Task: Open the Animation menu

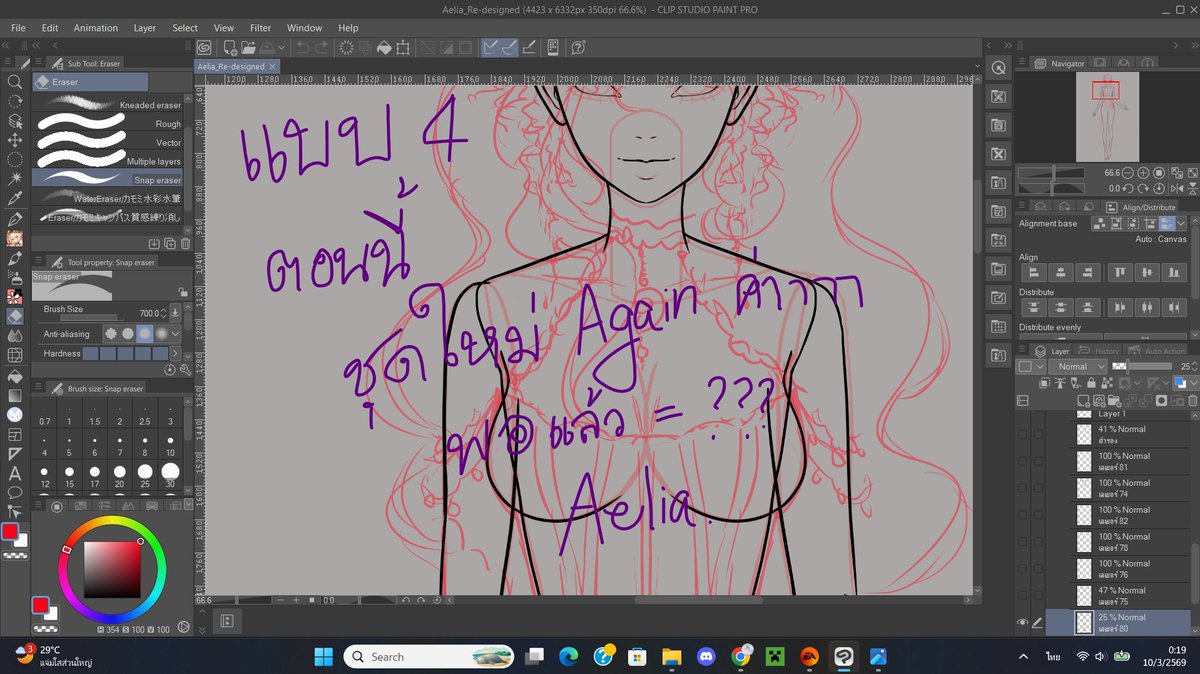Action: tap(95, 28)
